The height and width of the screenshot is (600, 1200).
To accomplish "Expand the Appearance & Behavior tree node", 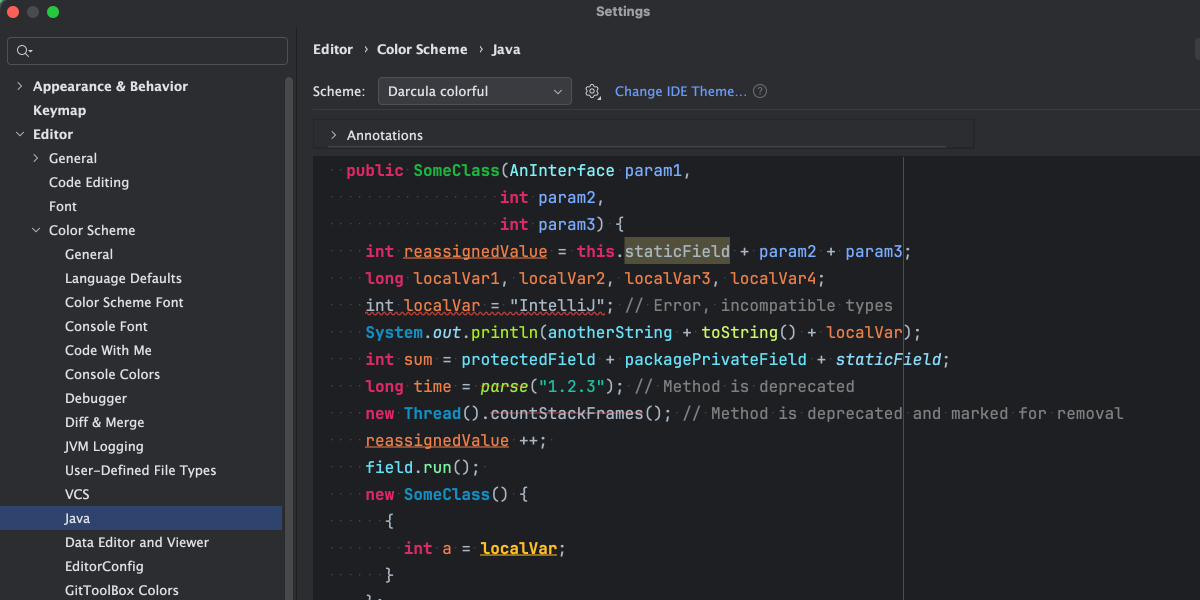I will (x=19, y=85).
